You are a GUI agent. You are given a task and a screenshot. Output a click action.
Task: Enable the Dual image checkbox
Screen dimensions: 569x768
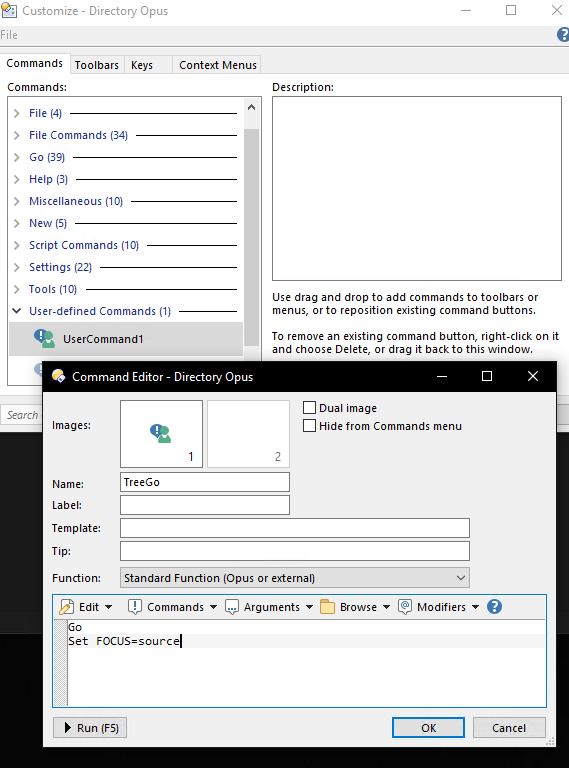click(x=309, y=408)
